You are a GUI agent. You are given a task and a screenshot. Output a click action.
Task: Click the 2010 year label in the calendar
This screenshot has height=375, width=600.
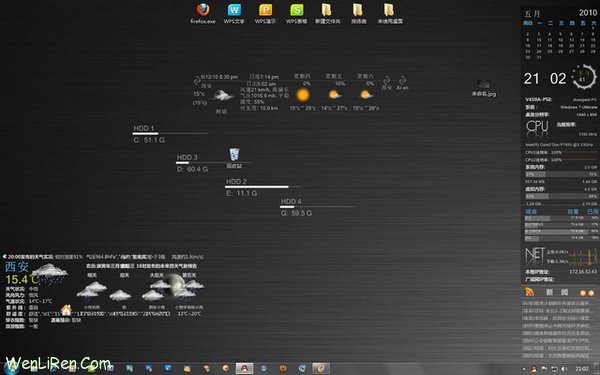pyautogui.click(x=588, y=13)
